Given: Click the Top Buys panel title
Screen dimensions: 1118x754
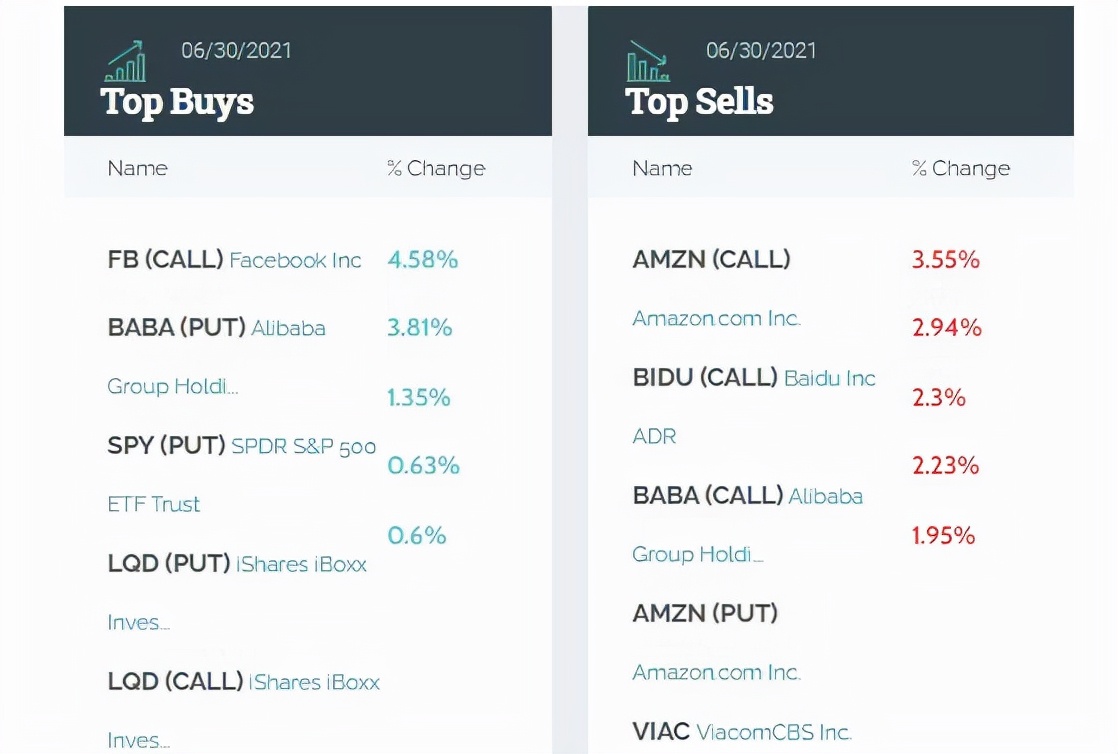Looking at the screenshot, I should click(x=177, y=102).
